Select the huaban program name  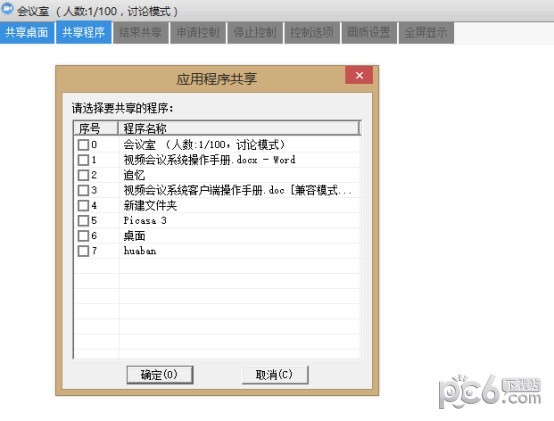point(140,251)
